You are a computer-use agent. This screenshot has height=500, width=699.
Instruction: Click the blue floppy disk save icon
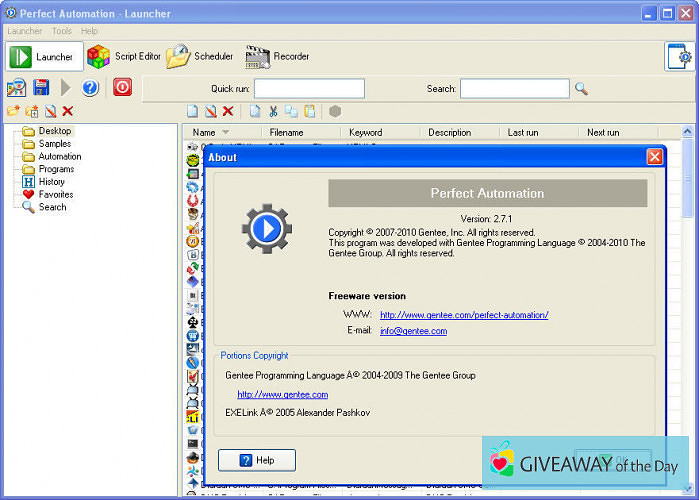[x=41, y=88]
